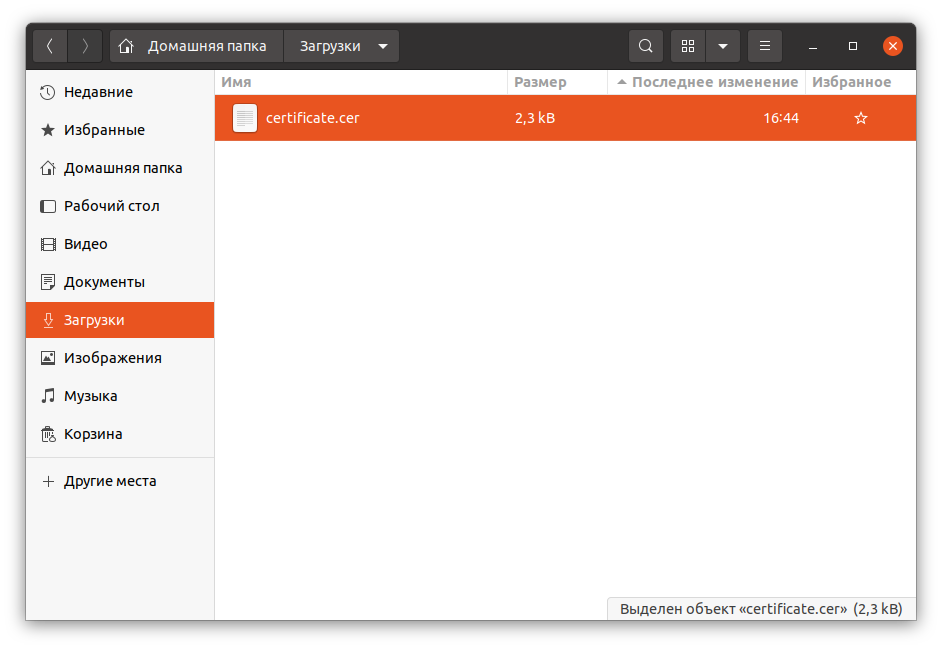
Task: Click the Загрузки path bar button
Action: tap(341, 46)
